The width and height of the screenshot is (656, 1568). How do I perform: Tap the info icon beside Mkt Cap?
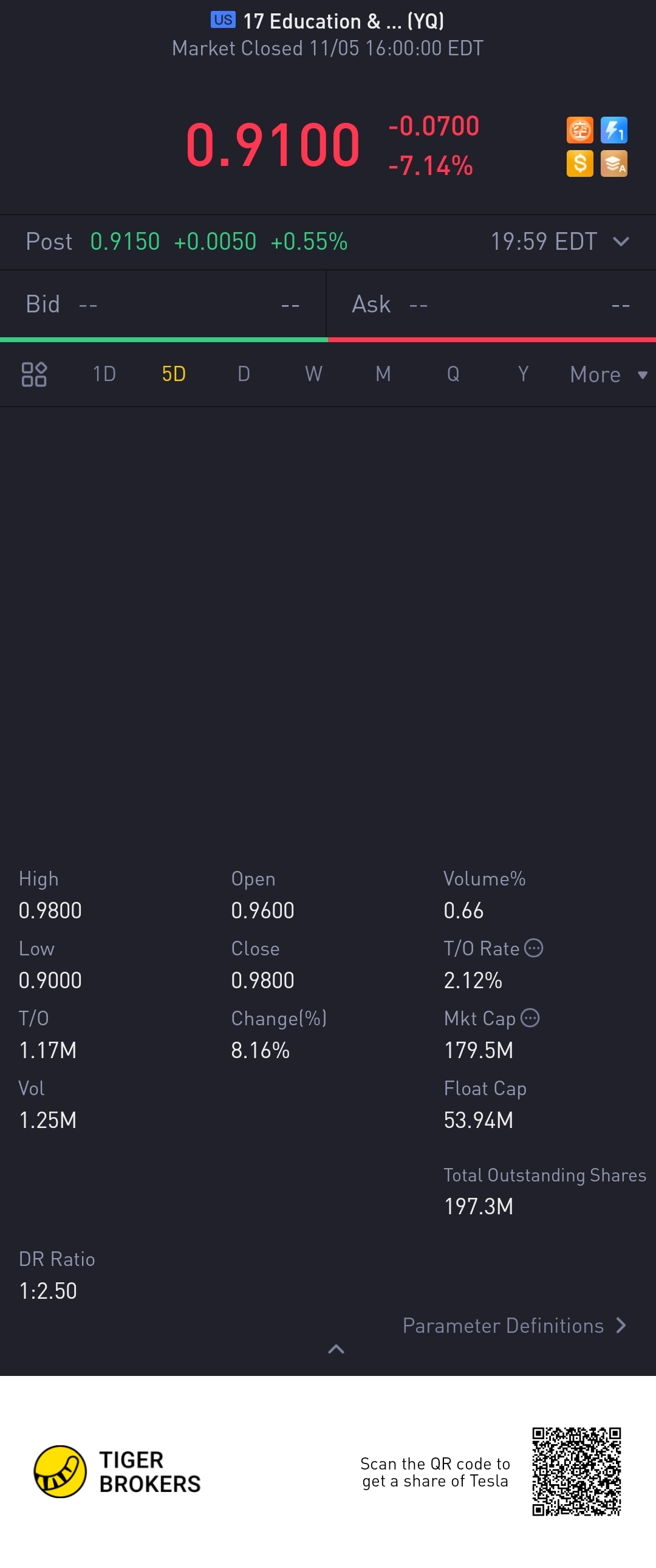point(530,1018)
